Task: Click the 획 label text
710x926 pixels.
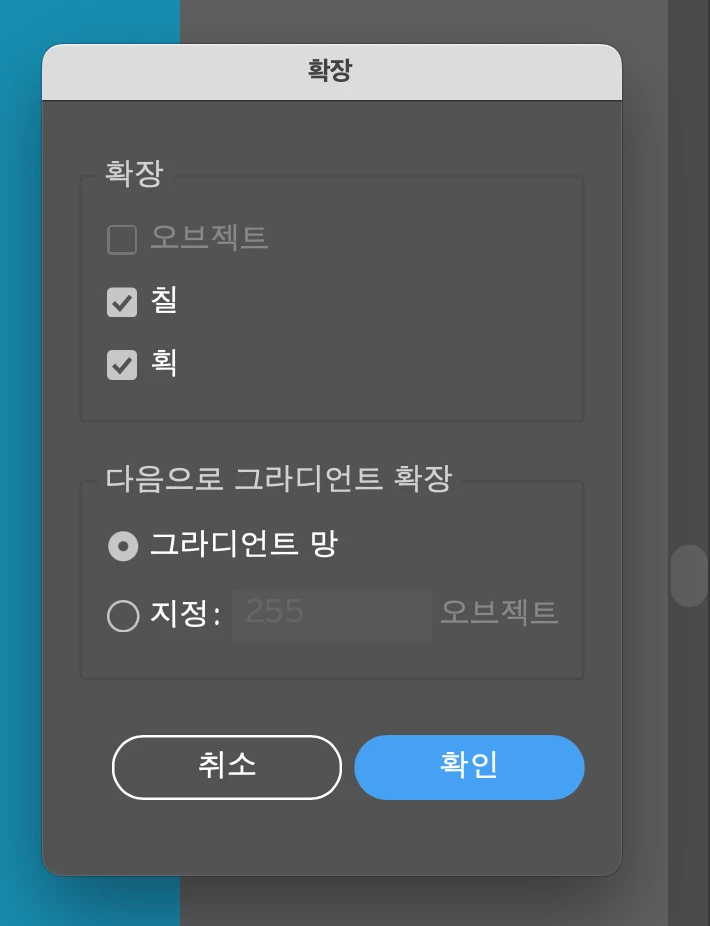Action: click(x=164, y=362)
